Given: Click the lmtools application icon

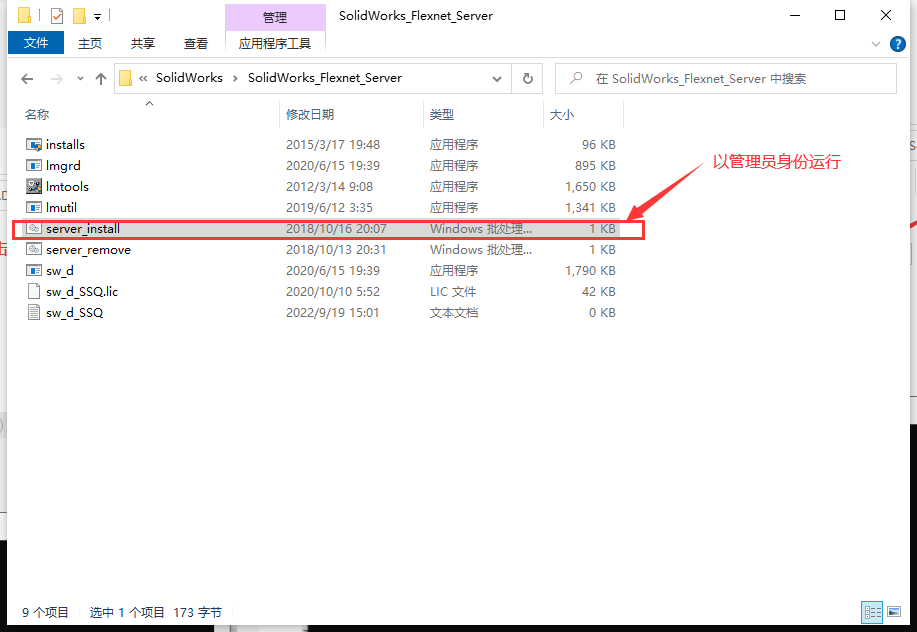Looking at the screenshot, I should pos(34,187).
